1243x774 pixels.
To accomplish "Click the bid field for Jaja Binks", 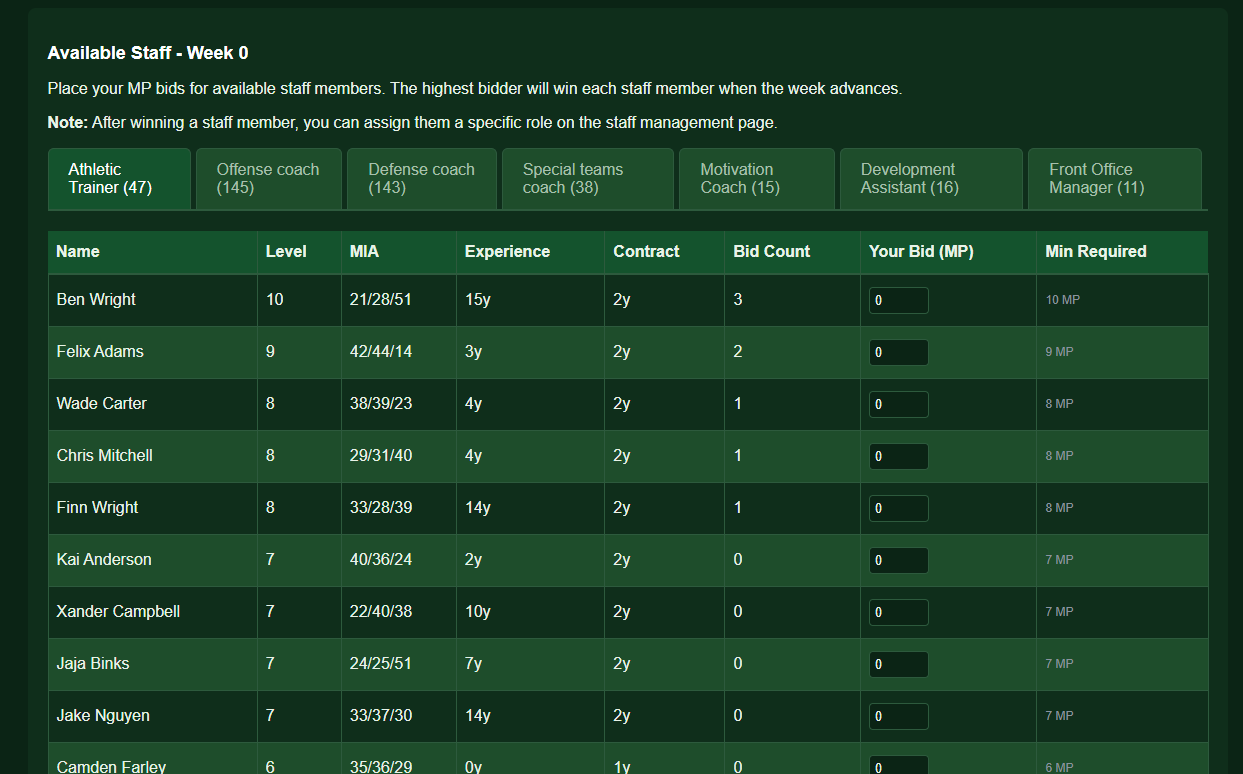I will (x=898, y=665).
